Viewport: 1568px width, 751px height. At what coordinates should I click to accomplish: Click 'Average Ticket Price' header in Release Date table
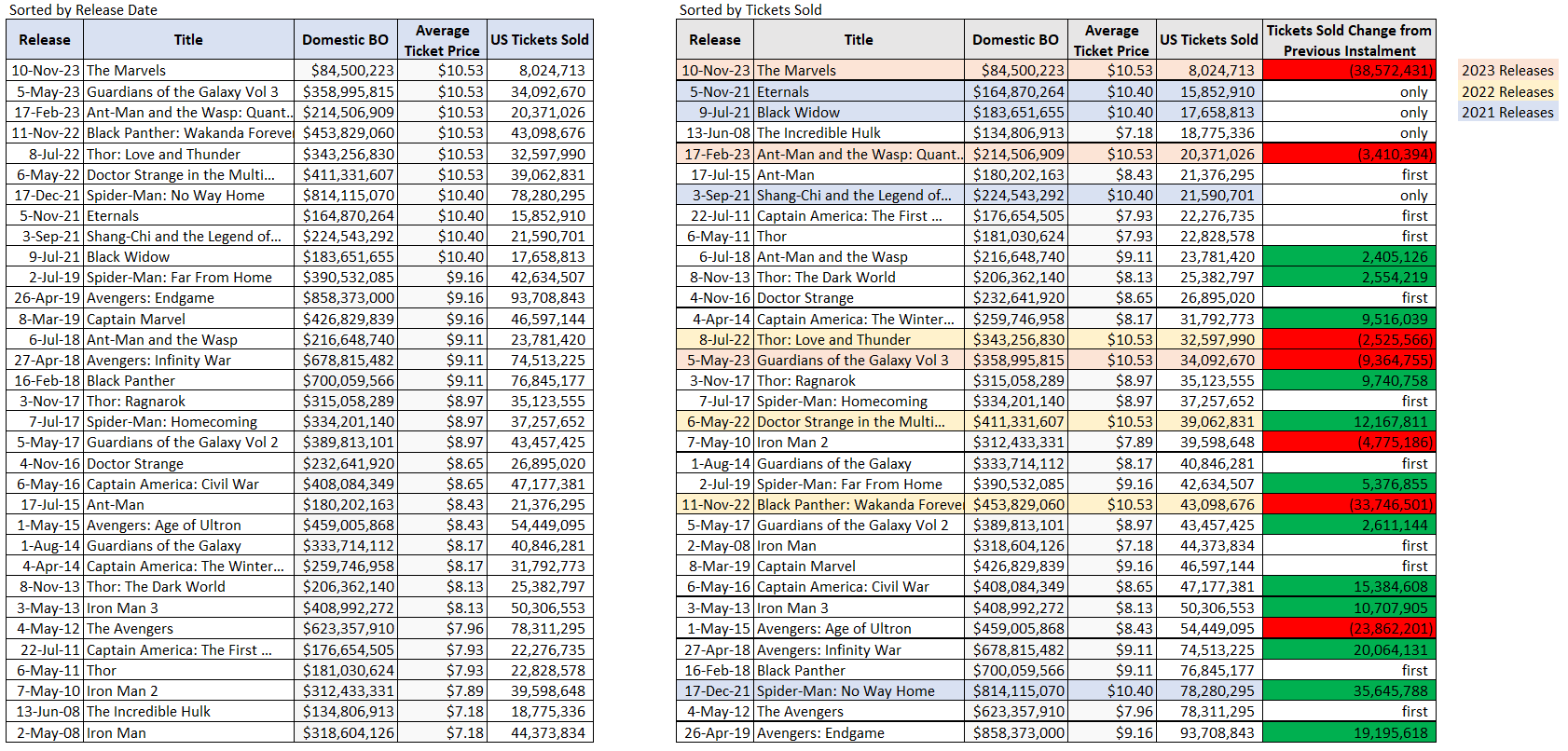[442, 40]
